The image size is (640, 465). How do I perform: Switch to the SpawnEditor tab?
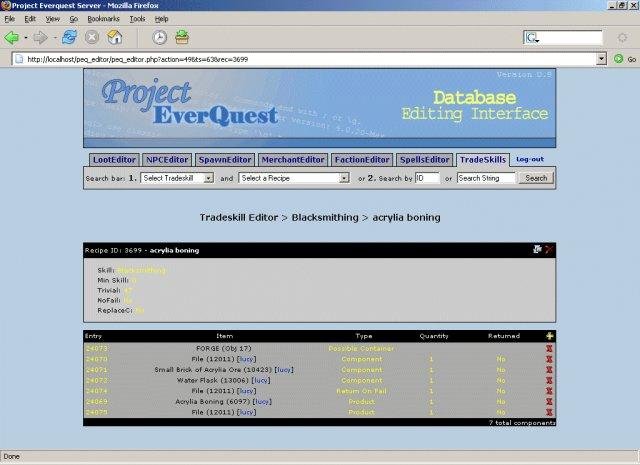point(225,160)
